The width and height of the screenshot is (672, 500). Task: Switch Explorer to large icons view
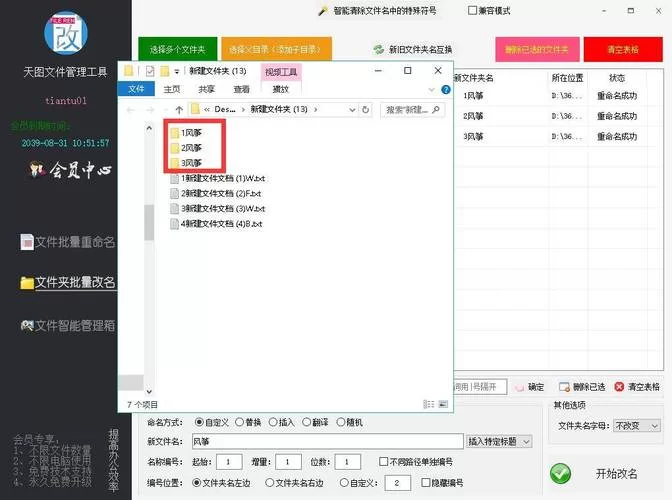(x=443, y=404)
